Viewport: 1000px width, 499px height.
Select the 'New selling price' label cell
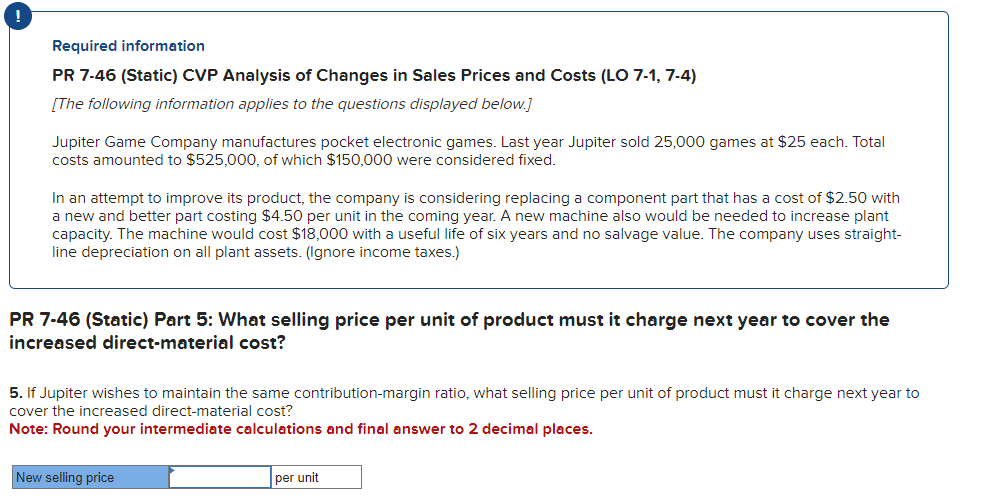pyautogui.click(x=90, y=477)
